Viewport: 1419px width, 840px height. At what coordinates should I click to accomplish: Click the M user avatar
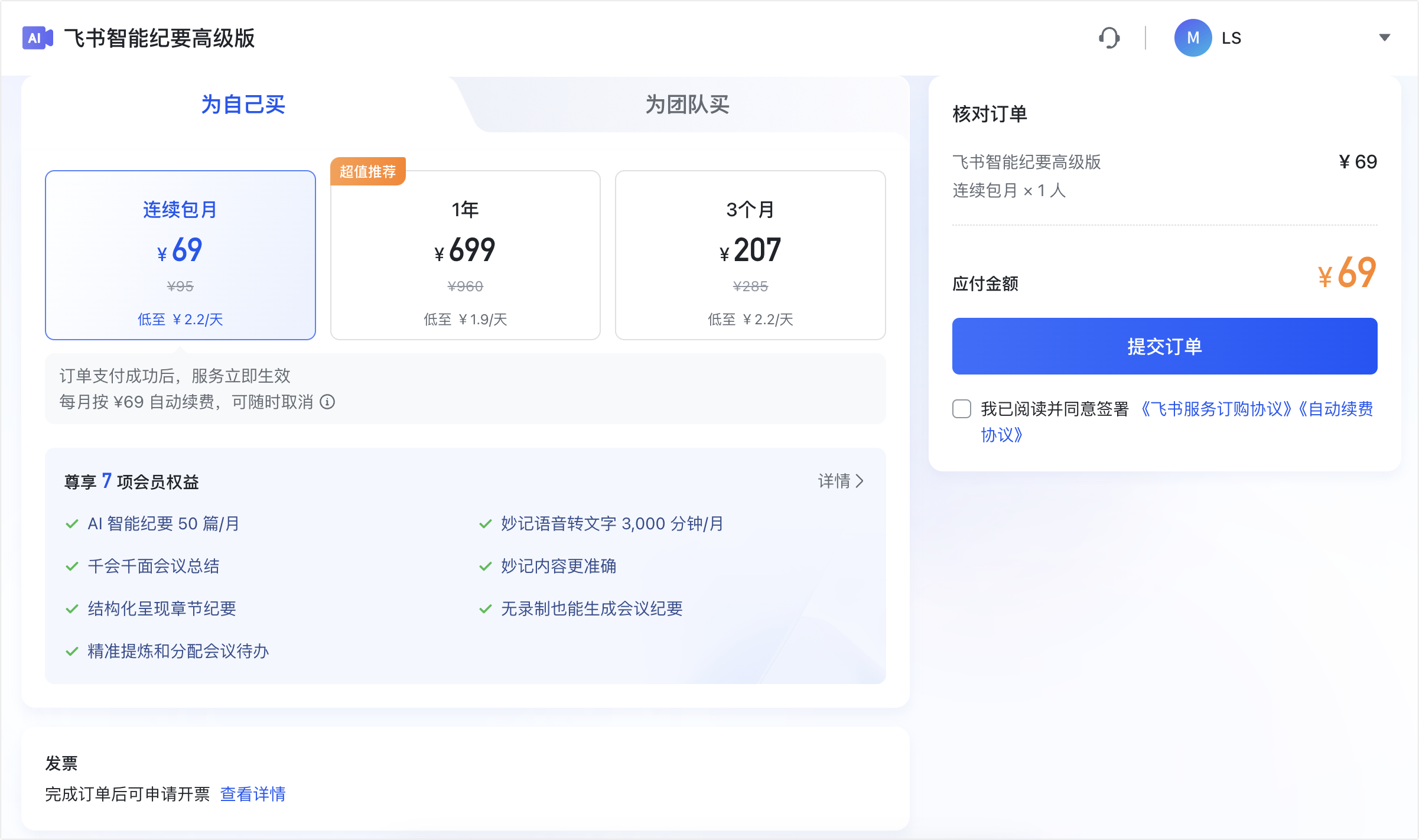point(1193,38)
